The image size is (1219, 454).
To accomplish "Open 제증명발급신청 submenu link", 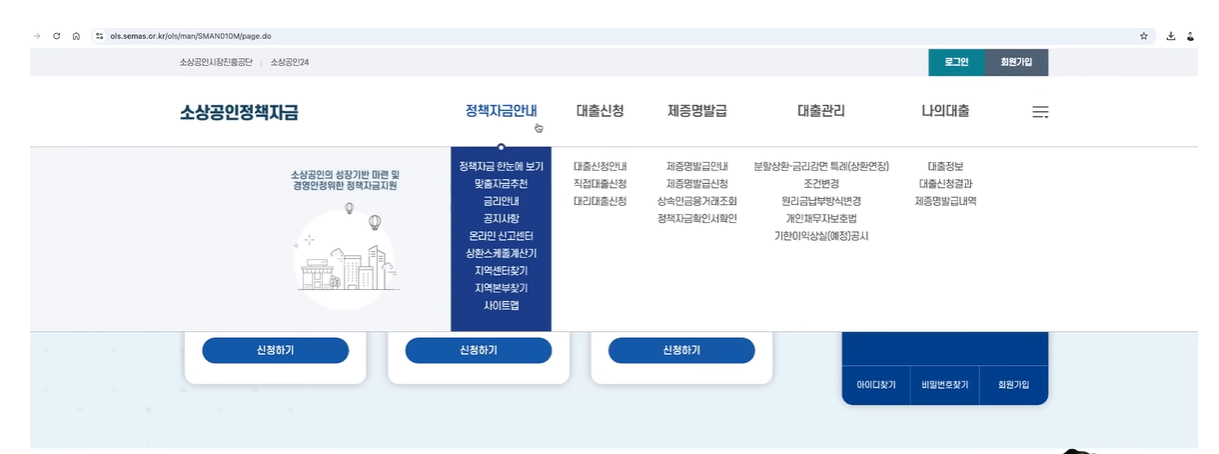I will tap(697, 184).
